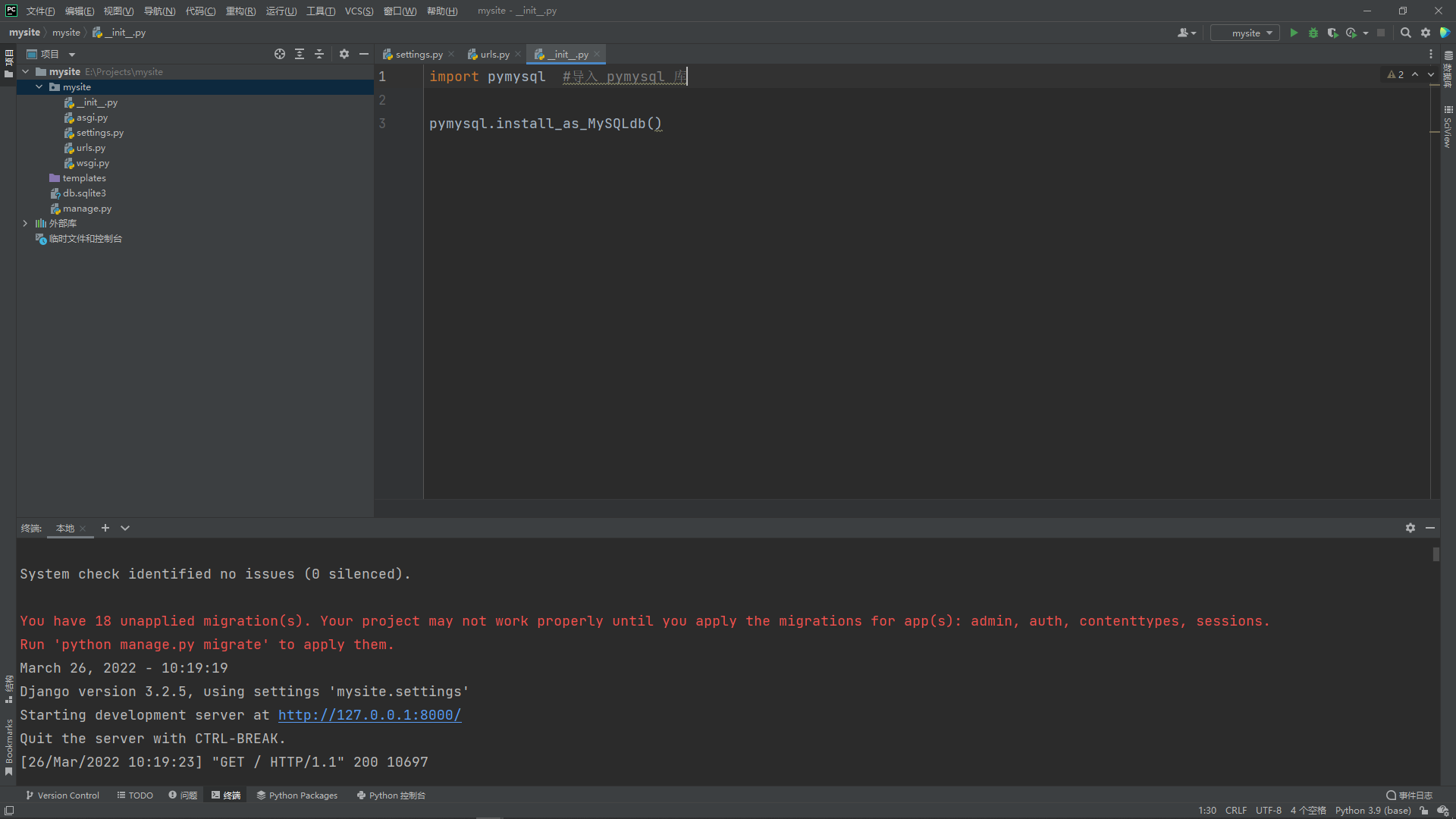Toggle tool window bars button at bottom-left

click(9, 811)
